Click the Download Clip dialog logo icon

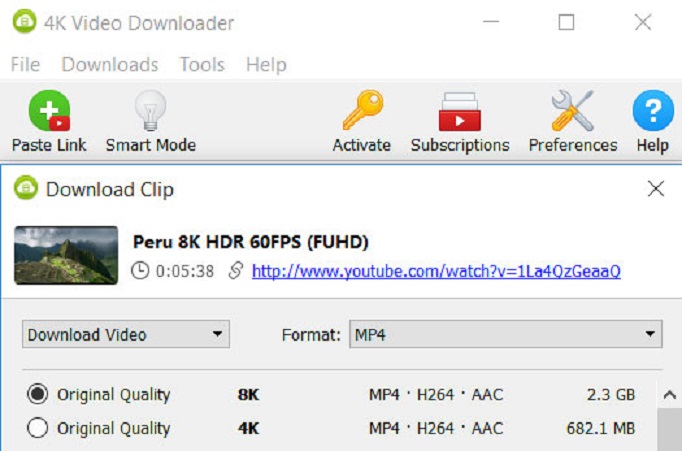[26, 188]
